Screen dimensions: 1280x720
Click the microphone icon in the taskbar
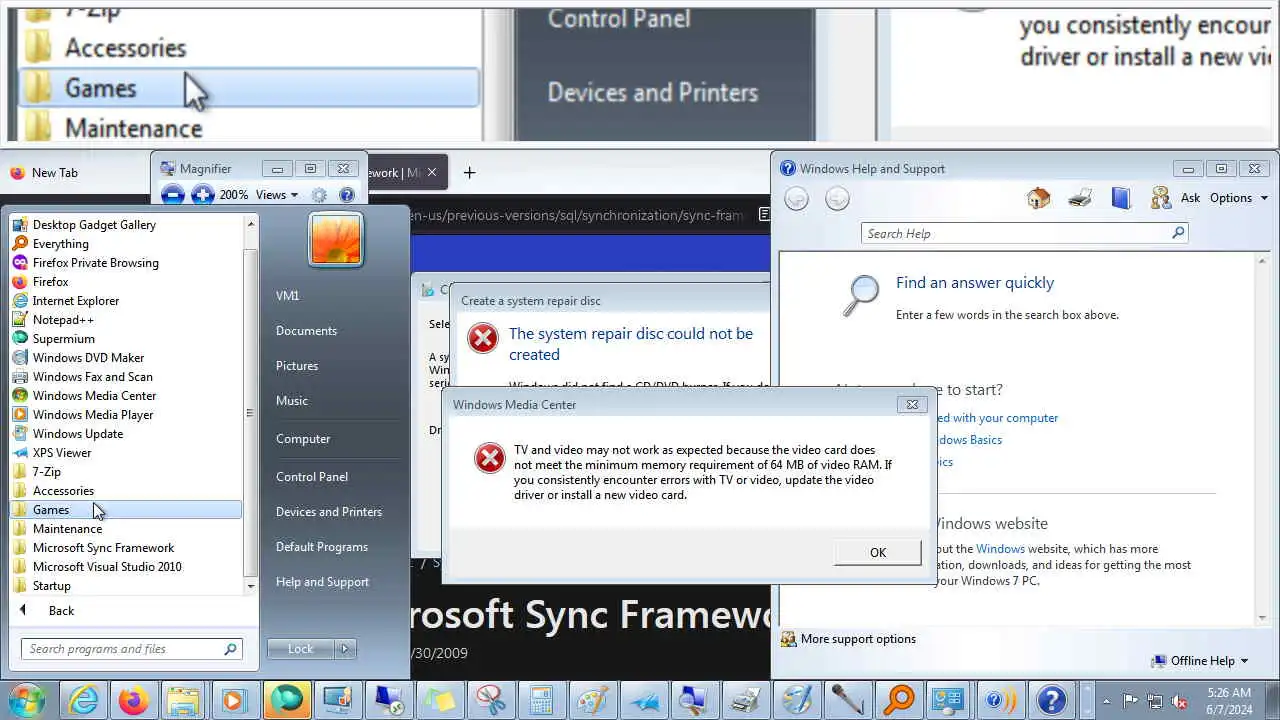click(848, 700)
